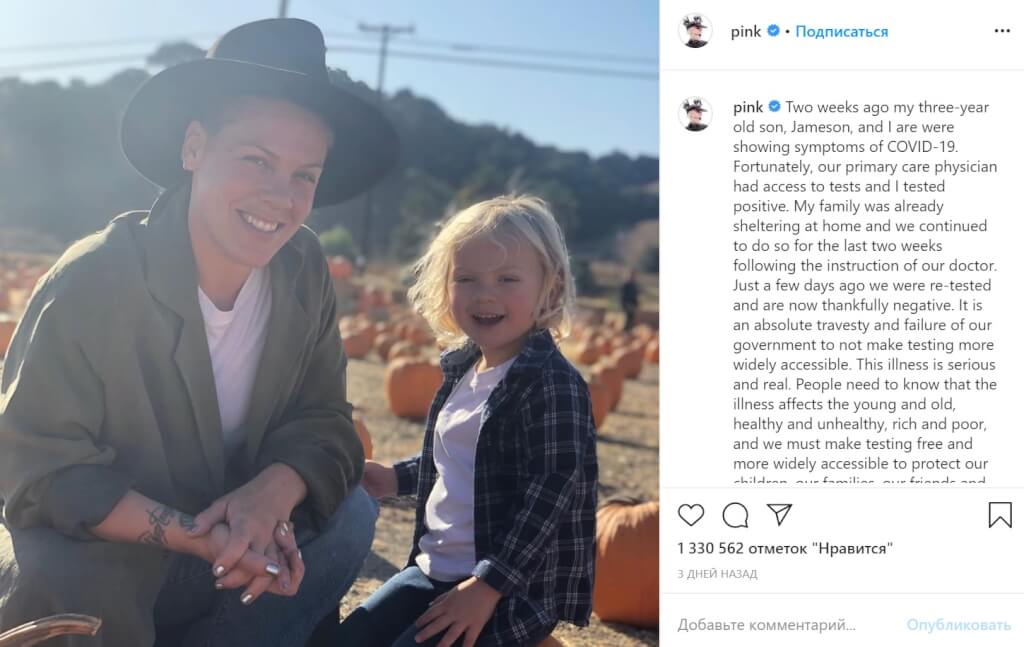Click pink's avatar beside the caption
Viewport: 1024px width, 647px height.
pos(694,114)
